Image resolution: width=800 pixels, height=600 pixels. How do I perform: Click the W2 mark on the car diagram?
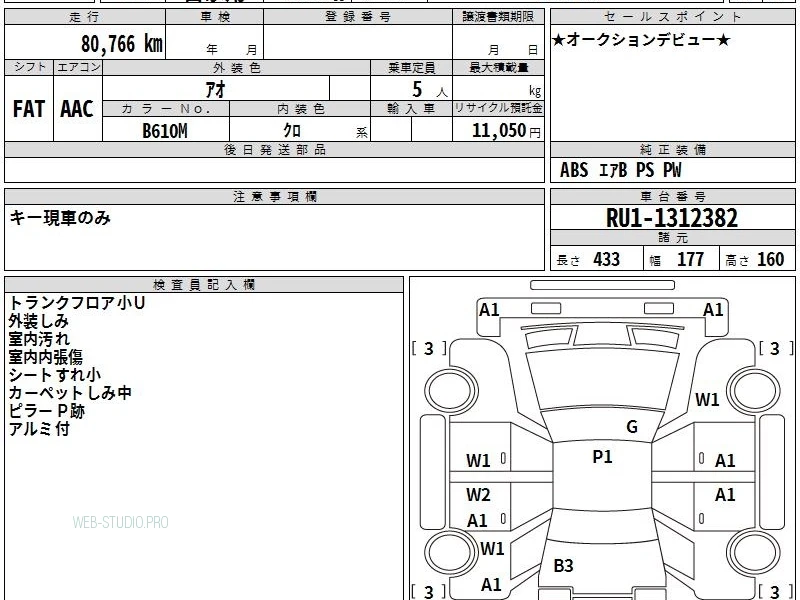[478, 494]
